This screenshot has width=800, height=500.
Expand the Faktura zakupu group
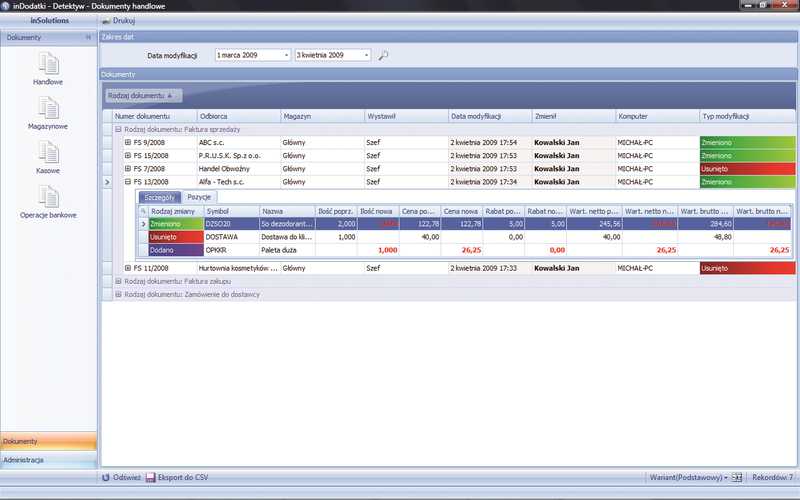[118, 281]
